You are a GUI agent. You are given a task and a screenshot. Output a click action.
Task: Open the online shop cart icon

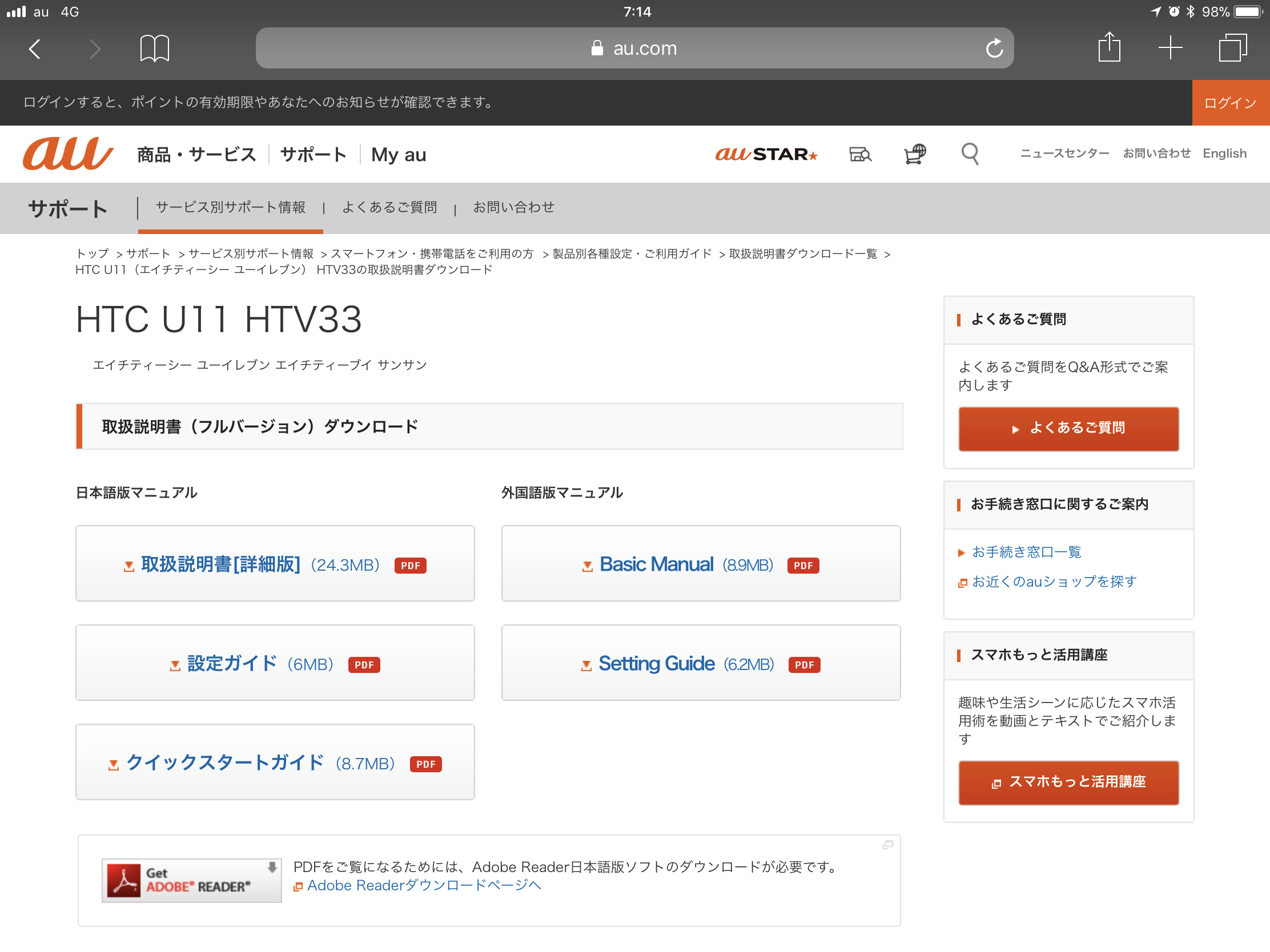point(915,154)
